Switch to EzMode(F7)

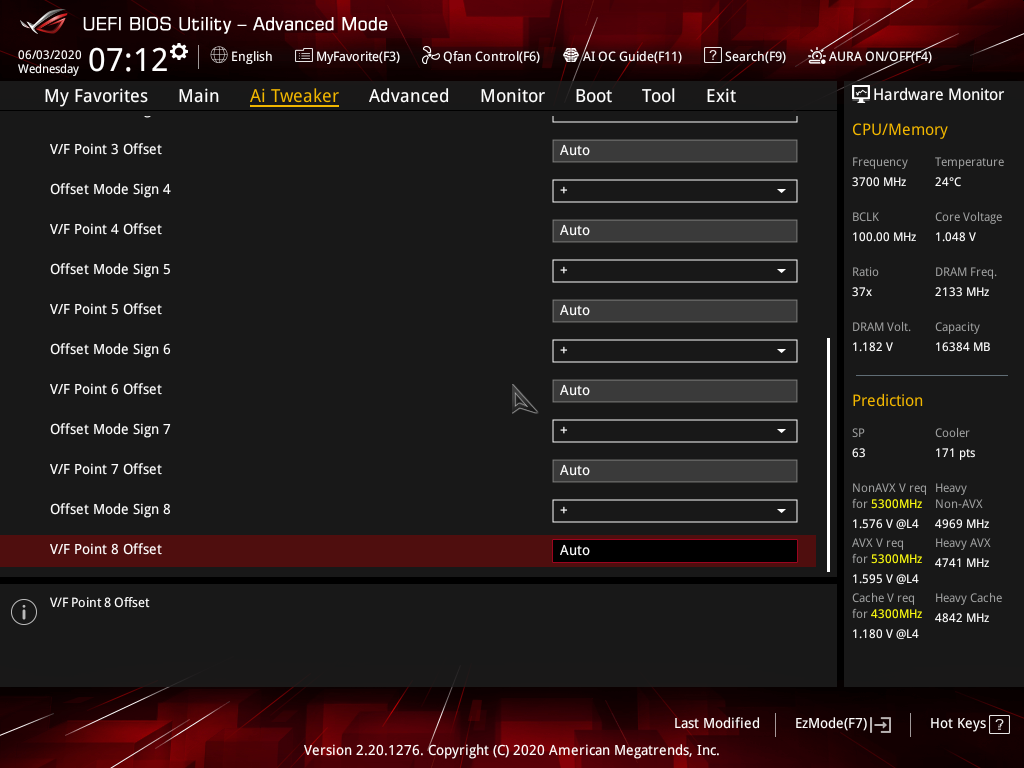pyautogui.click(x=841, y=723)
